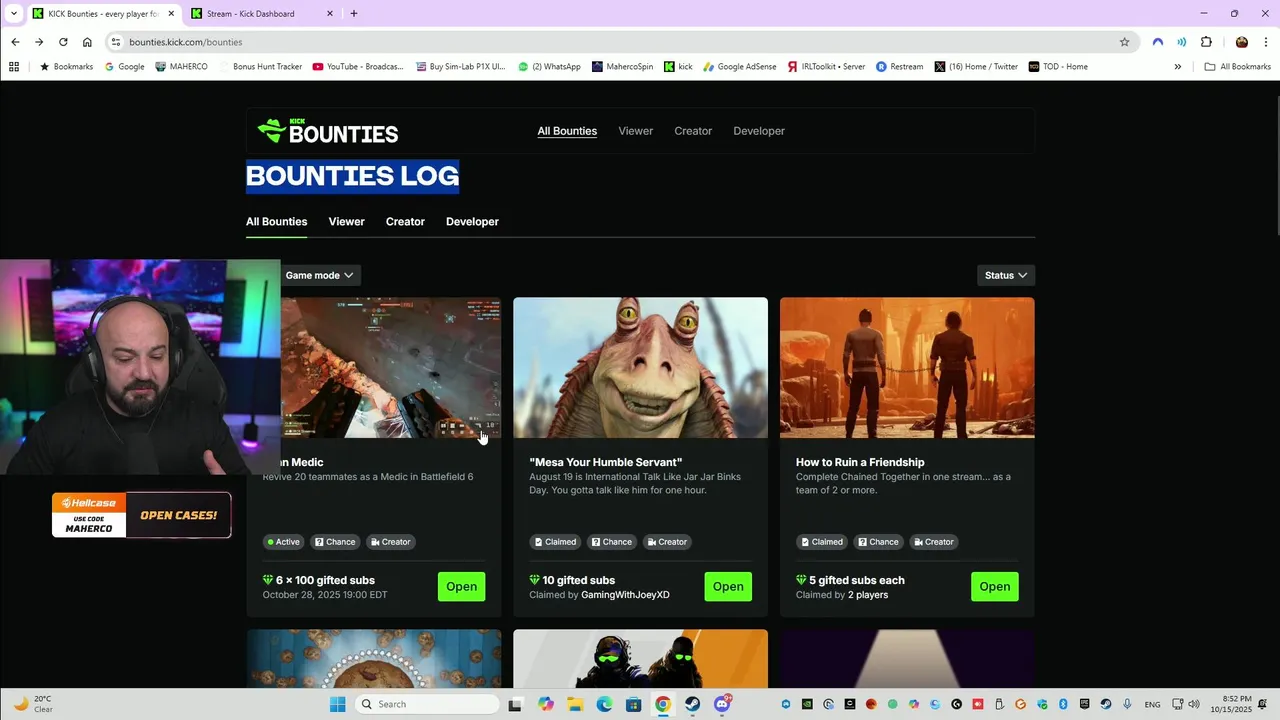1280x720 pixels.
Task: Open the MAHERCO bookmark
Action: (x=181, y=67)
